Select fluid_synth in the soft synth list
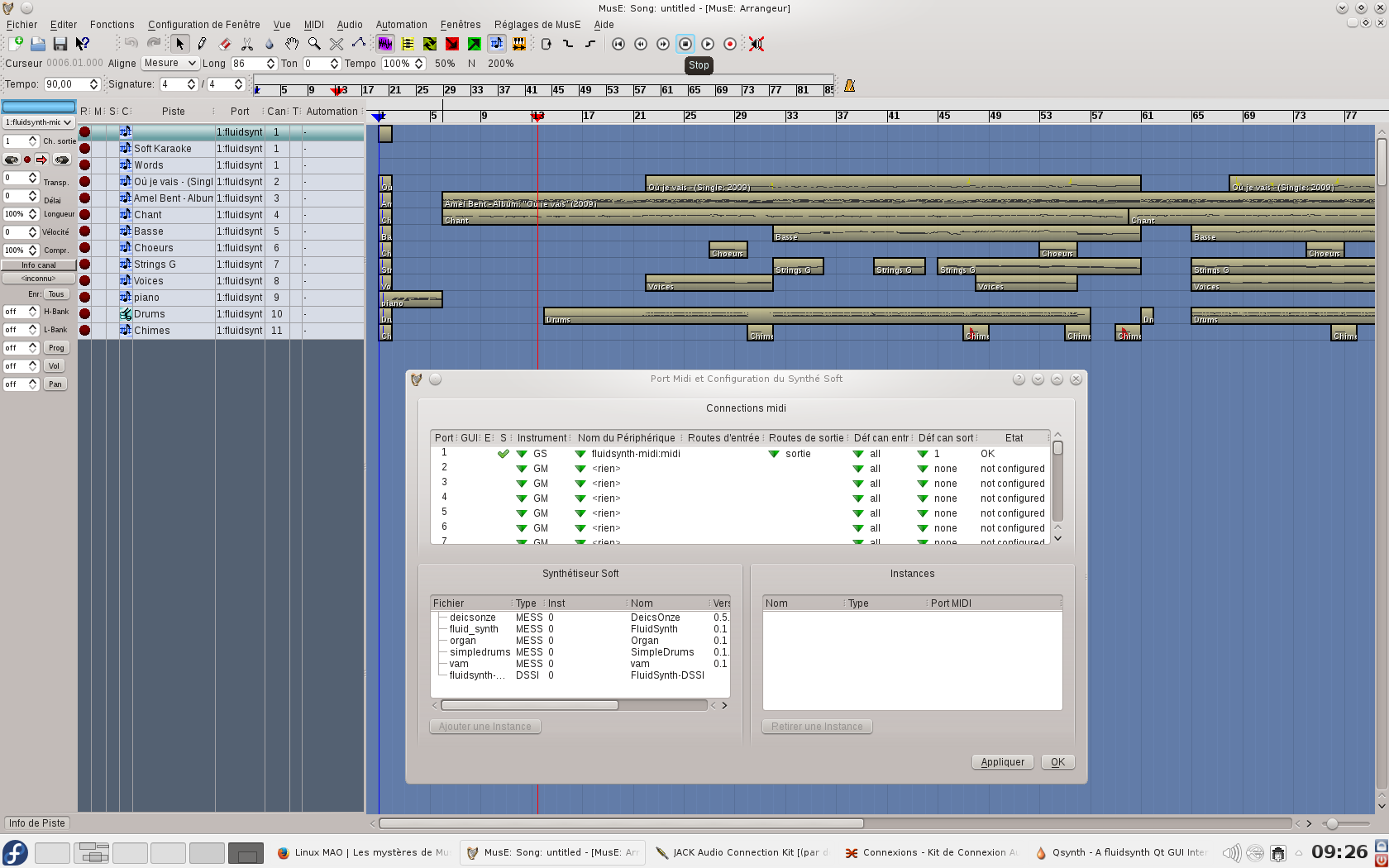Viewport: 1389px width, 868px height. [474, 629]
